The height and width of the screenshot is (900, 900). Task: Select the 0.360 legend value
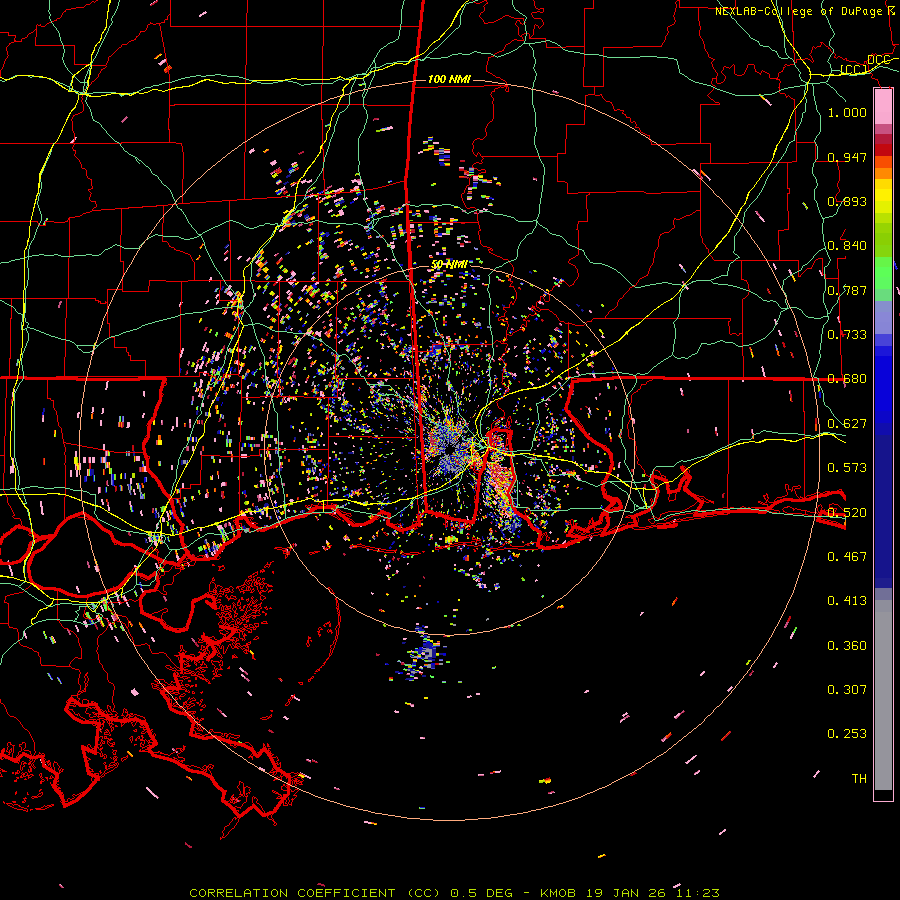click(847, 646)
